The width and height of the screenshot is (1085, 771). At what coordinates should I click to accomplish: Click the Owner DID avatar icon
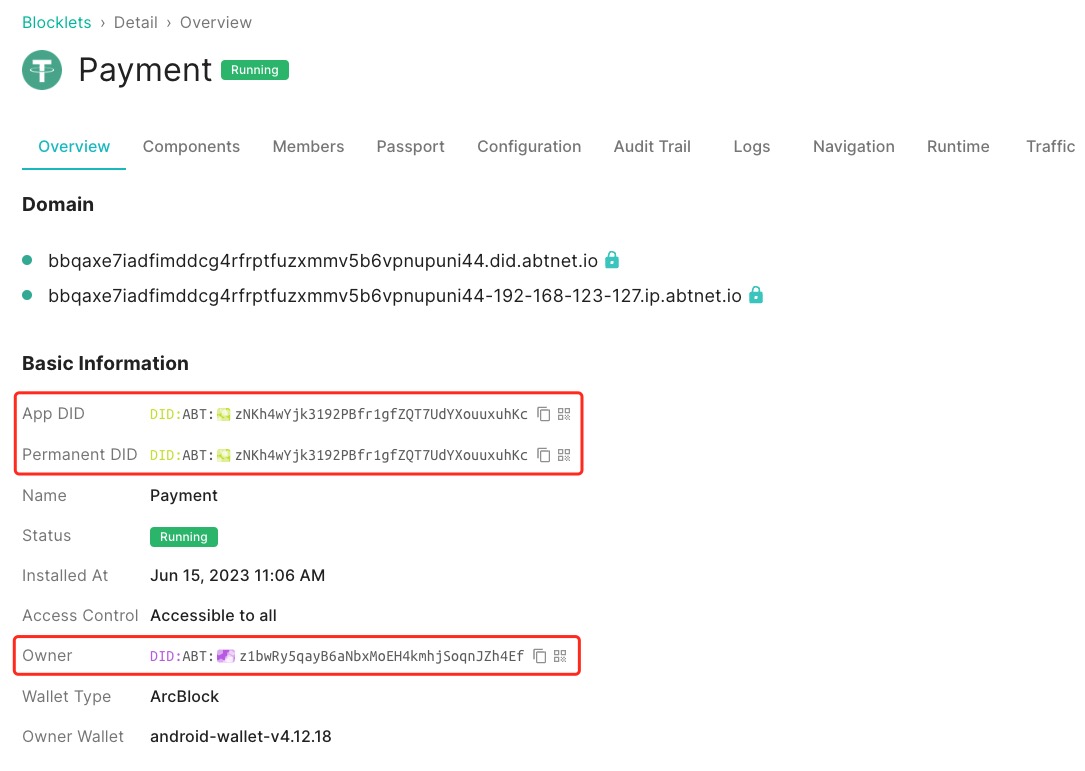click(226, 656)
